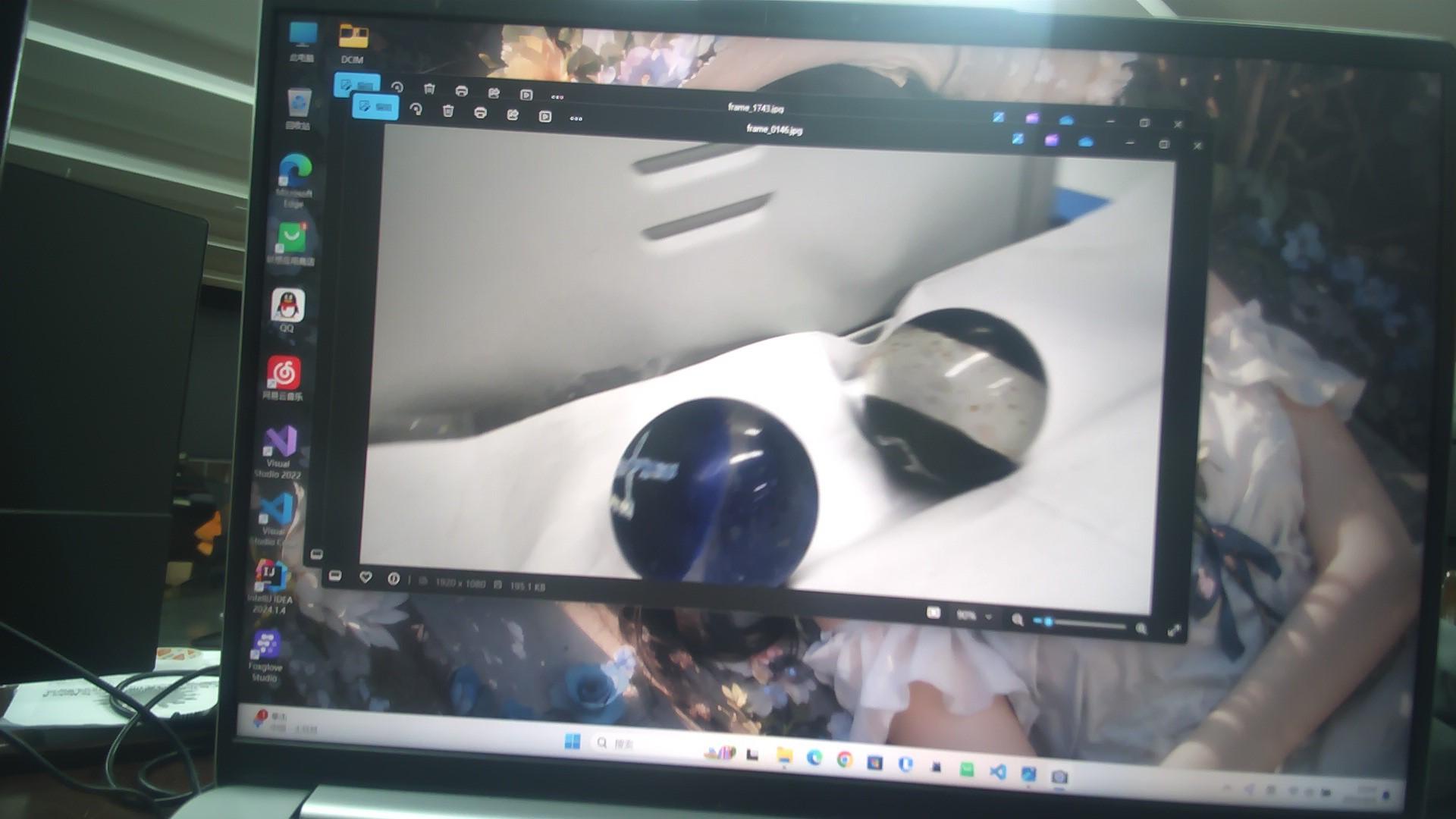Click the blue Edit button in frame_0146.jpg window
Viewport: 1456px width, 819px height.
click(375, 106)
